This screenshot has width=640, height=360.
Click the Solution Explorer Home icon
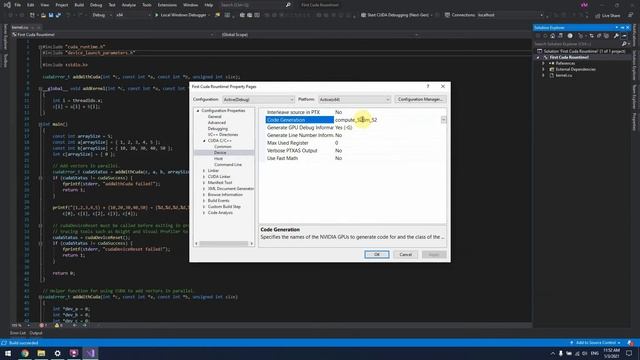553,36
